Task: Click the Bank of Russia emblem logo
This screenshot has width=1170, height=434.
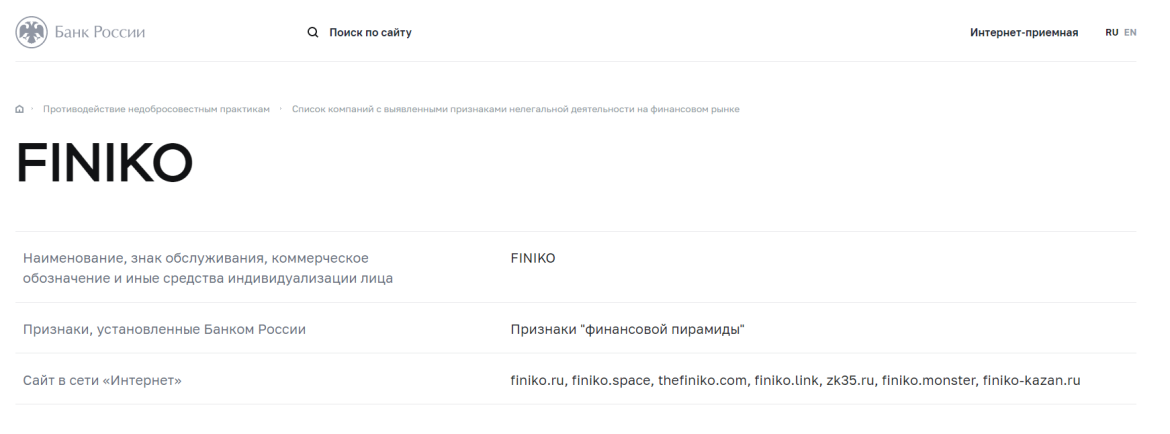Action: [31, 32]
